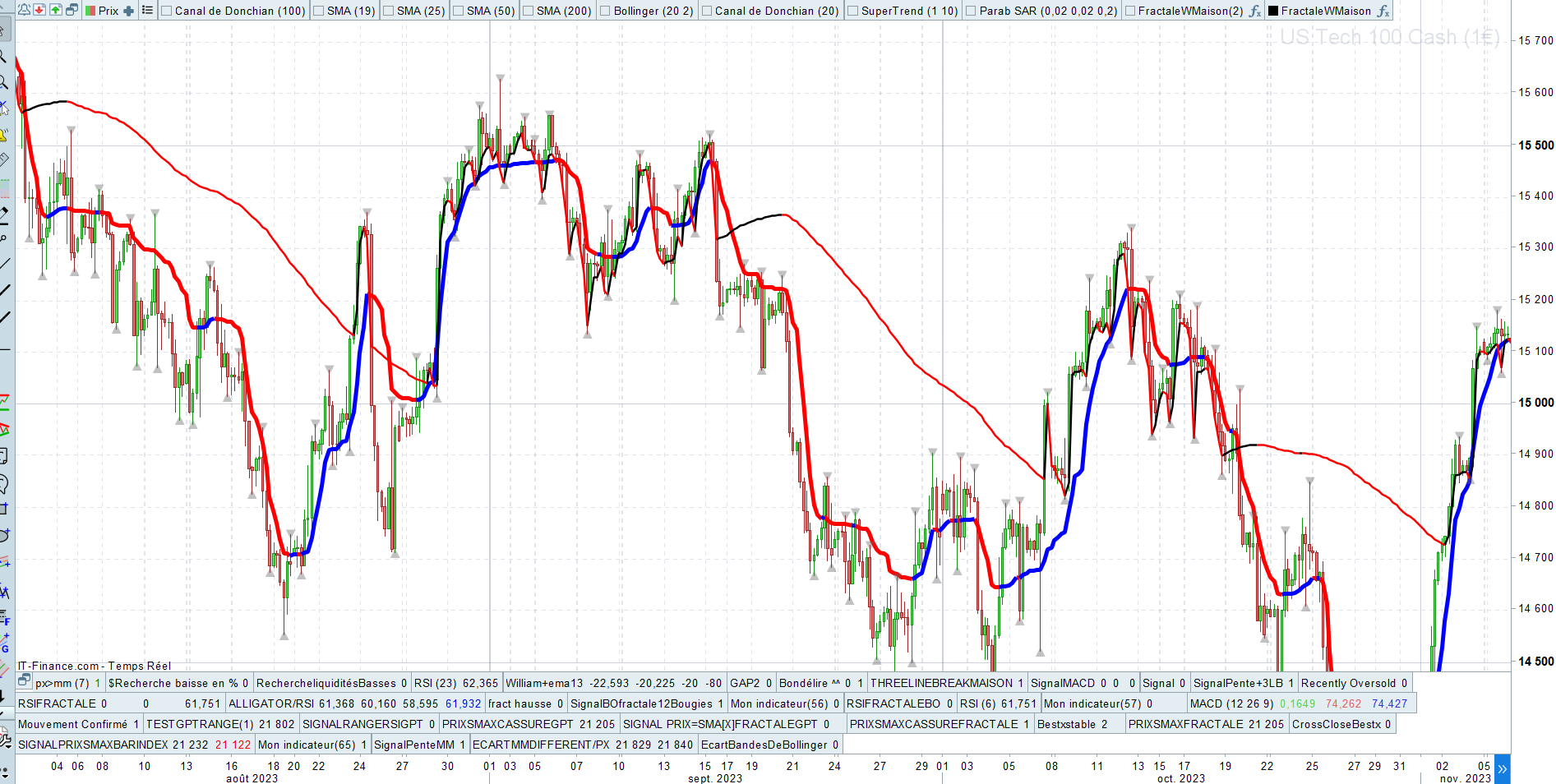Screen dimensions: 1556x784
Task: Select the px>mm (7) indicator label
Action: 62,683
